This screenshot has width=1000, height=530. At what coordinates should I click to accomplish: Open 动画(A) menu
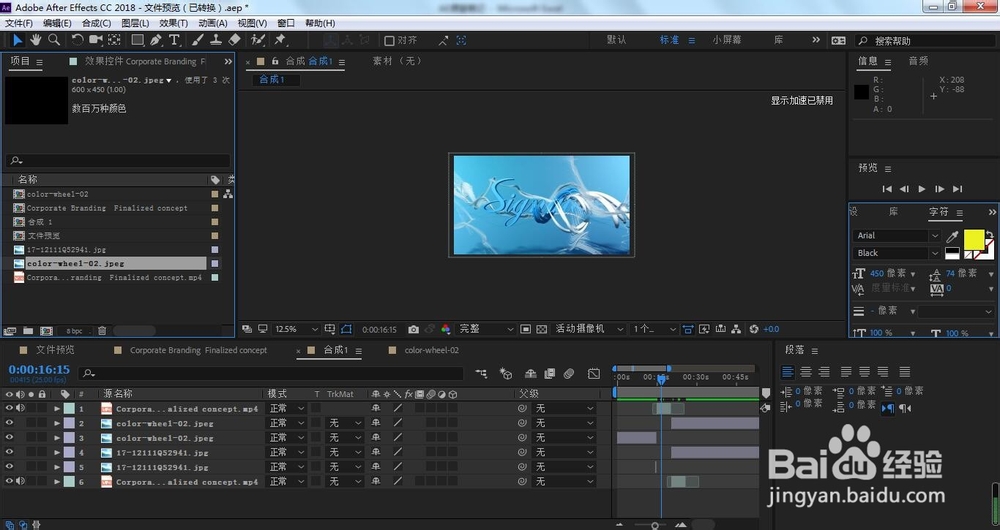(212, 23)
